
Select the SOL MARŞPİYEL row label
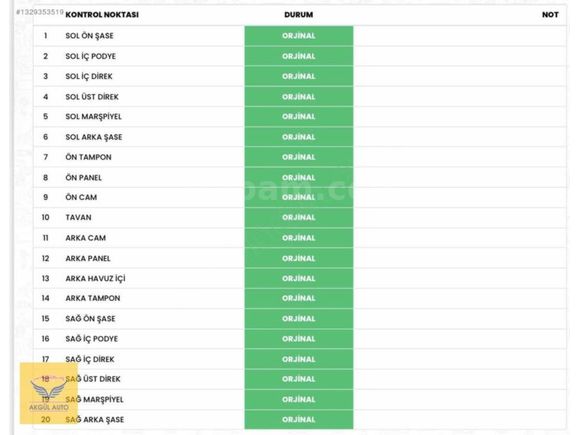94,117
